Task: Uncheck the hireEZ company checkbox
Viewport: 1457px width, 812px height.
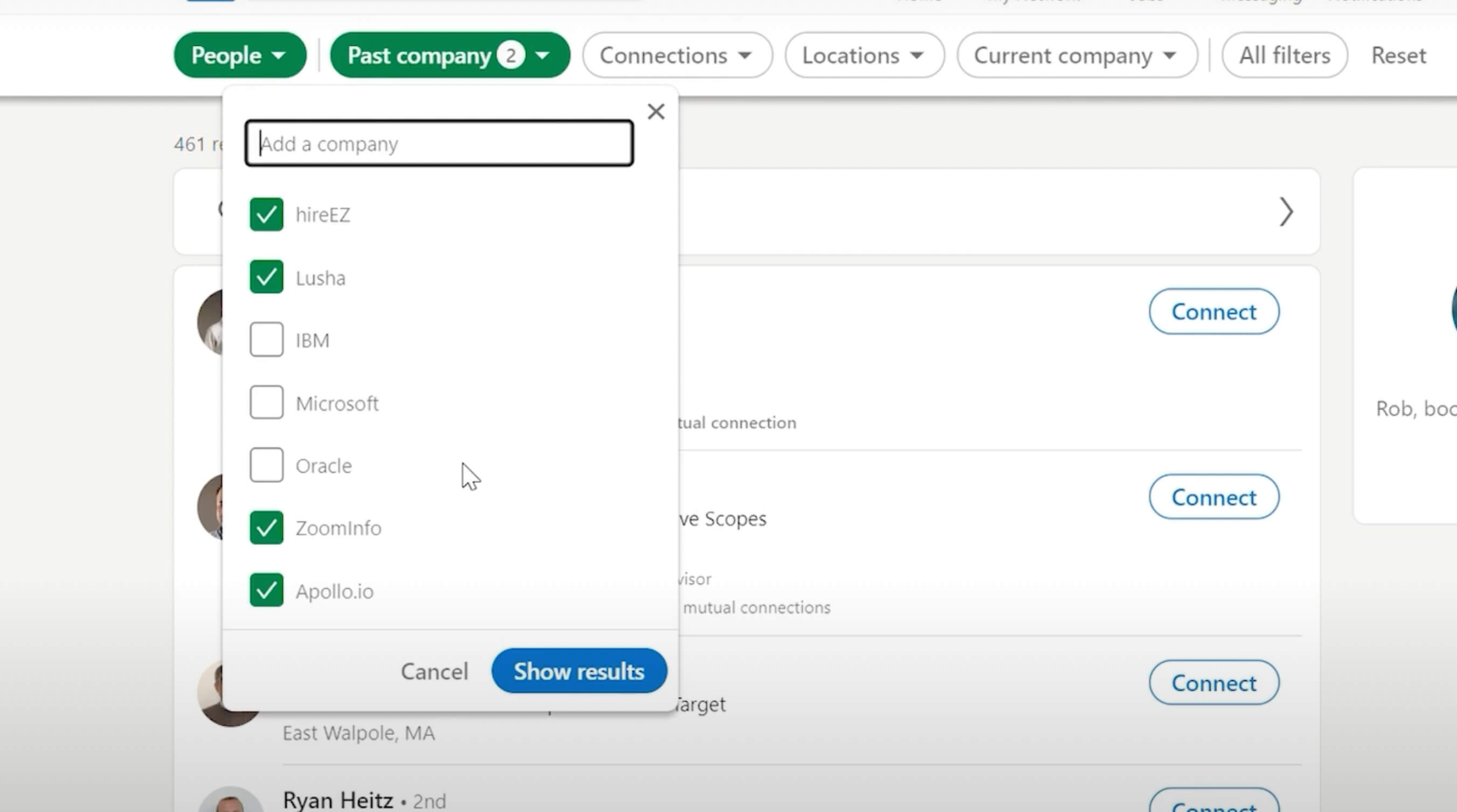Action: coord(266,214)
